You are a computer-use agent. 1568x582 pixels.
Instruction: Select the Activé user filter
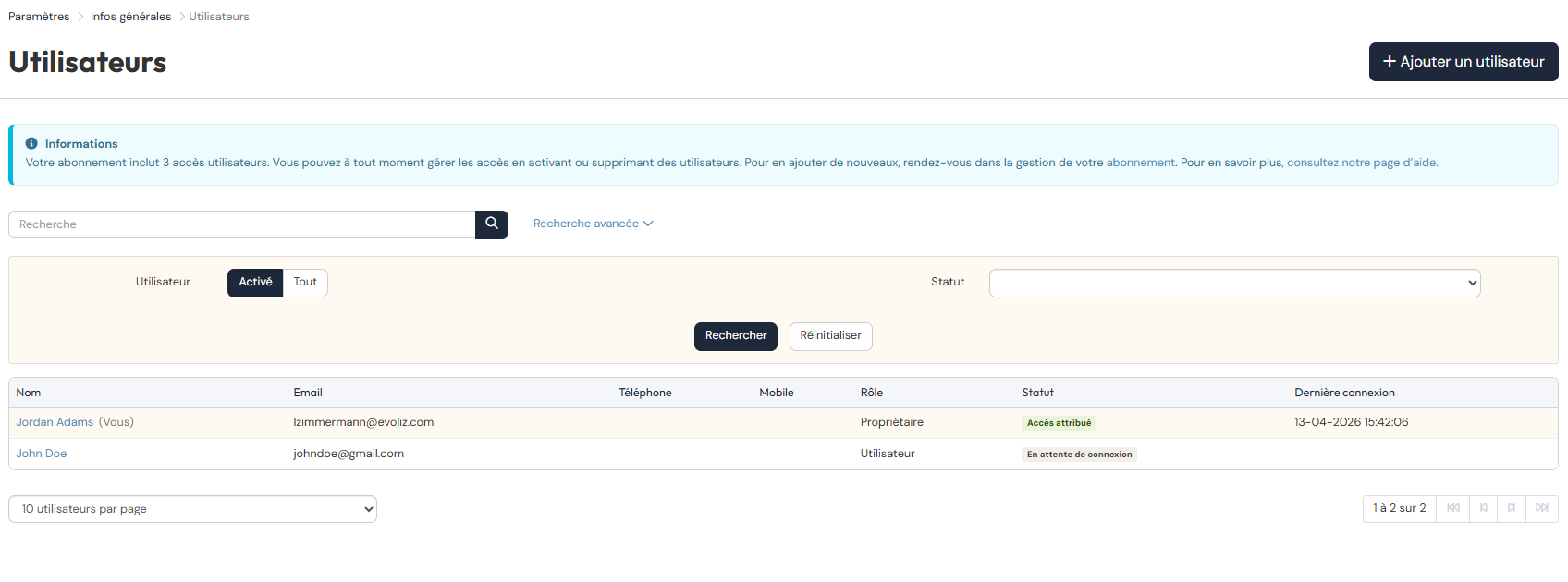(255, 283)
